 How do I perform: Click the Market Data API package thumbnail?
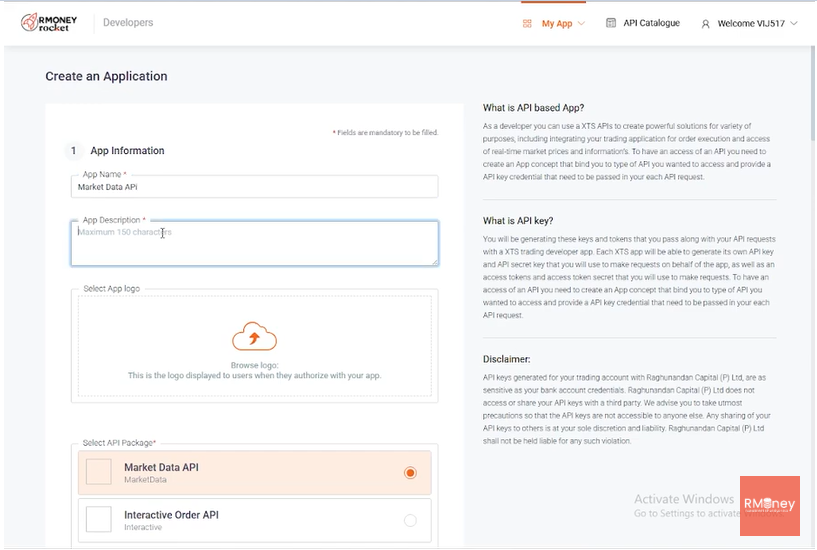99,472
